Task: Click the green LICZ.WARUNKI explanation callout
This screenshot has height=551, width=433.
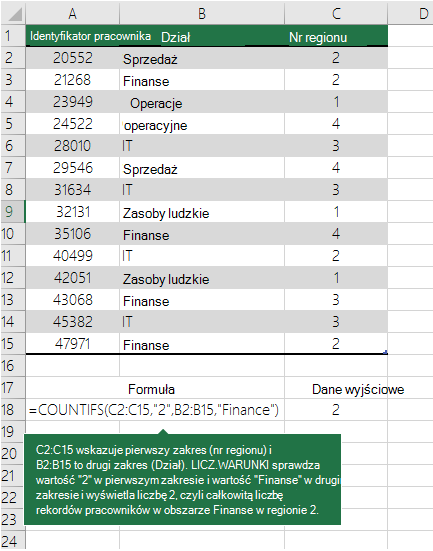Action: (182, 479)
